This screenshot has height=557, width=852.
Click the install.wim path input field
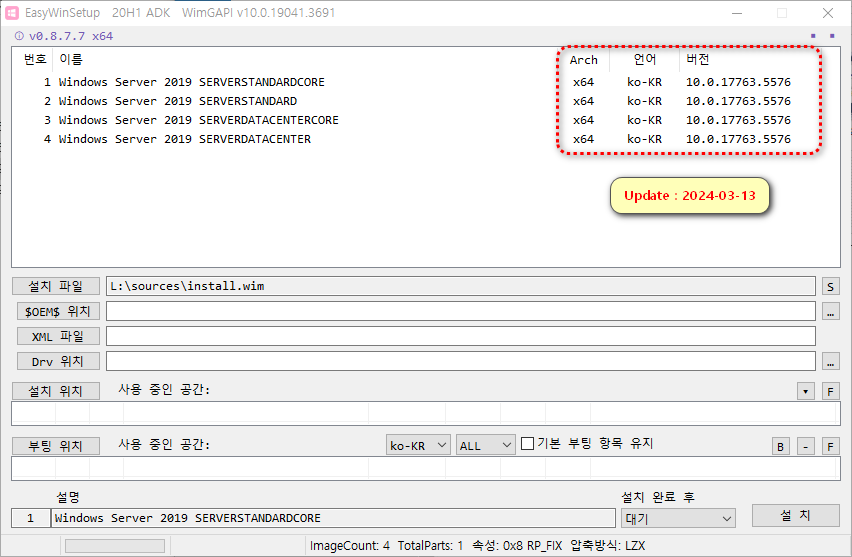click(x=460, y=286)
